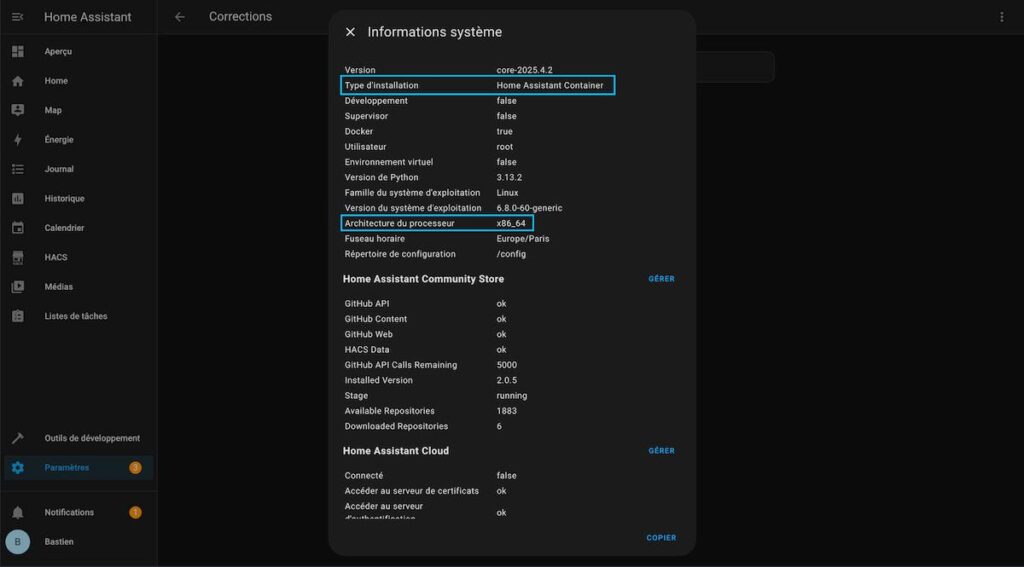Open the Outils de développement hammer icon
Screen dimensions: 1024x567
(x=18, y=438)
